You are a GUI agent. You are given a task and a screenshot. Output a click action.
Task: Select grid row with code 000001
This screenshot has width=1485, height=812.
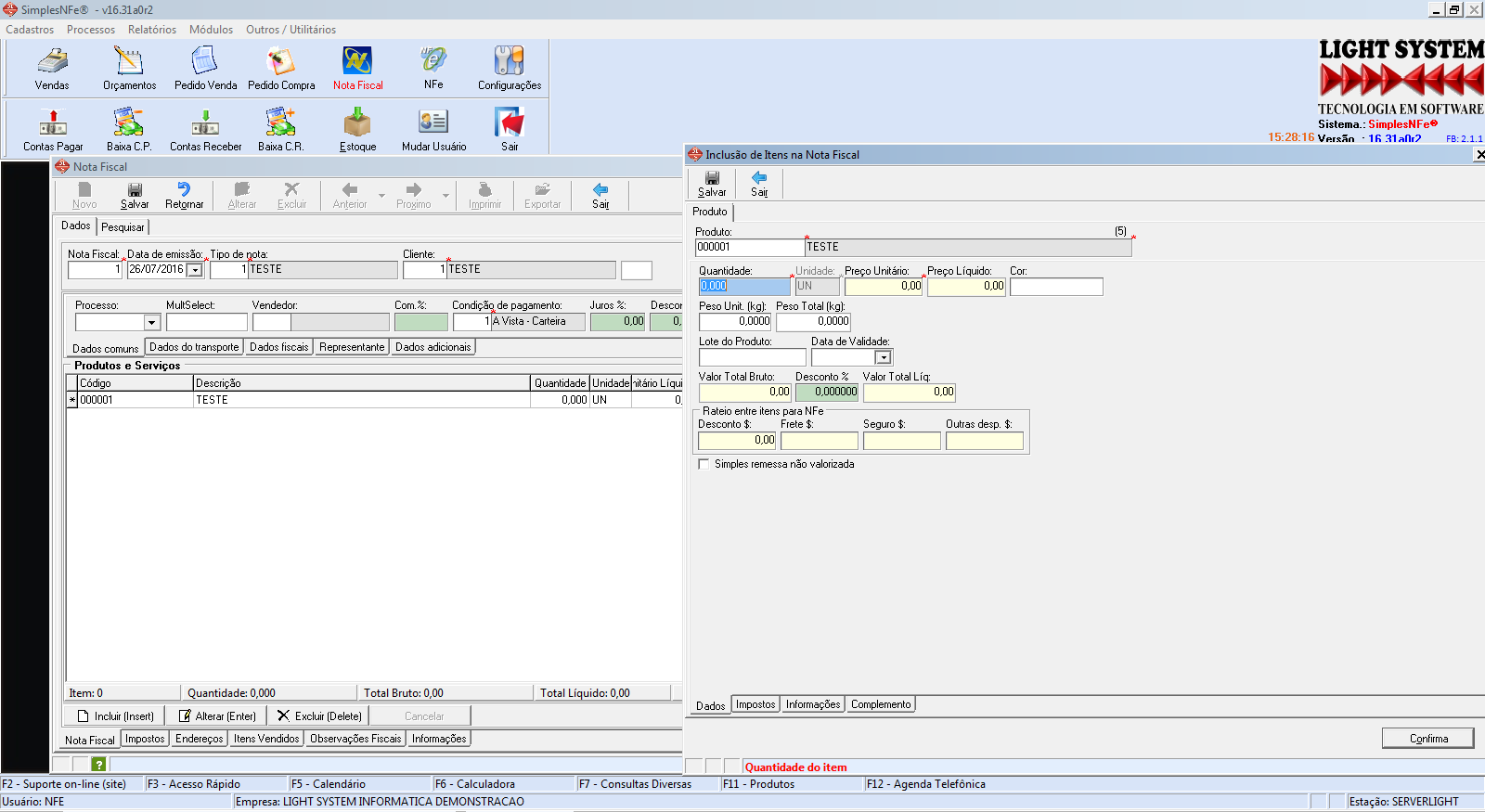pyautogui.click(x=374, y=400)
